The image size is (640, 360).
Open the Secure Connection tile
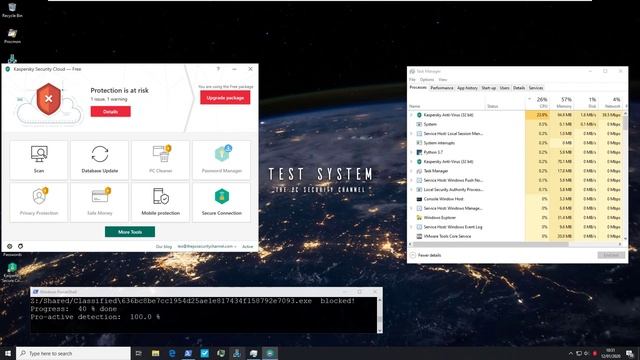(x=222, y=202)
